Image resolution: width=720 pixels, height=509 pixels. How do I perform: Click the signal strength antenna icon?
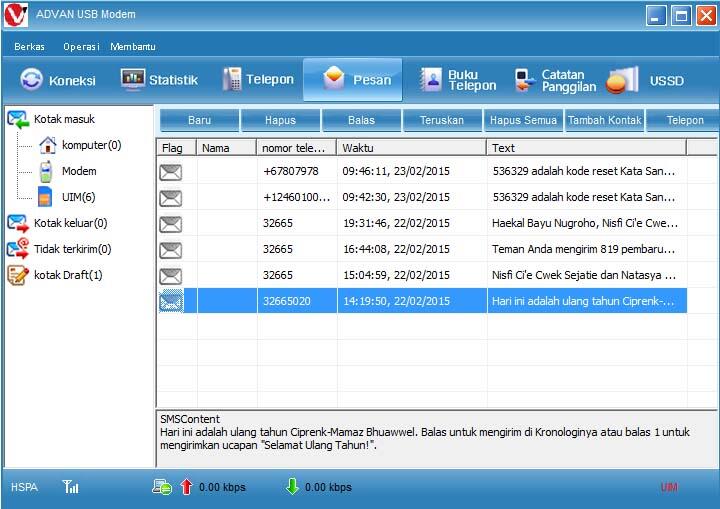(x=71, y=487)
